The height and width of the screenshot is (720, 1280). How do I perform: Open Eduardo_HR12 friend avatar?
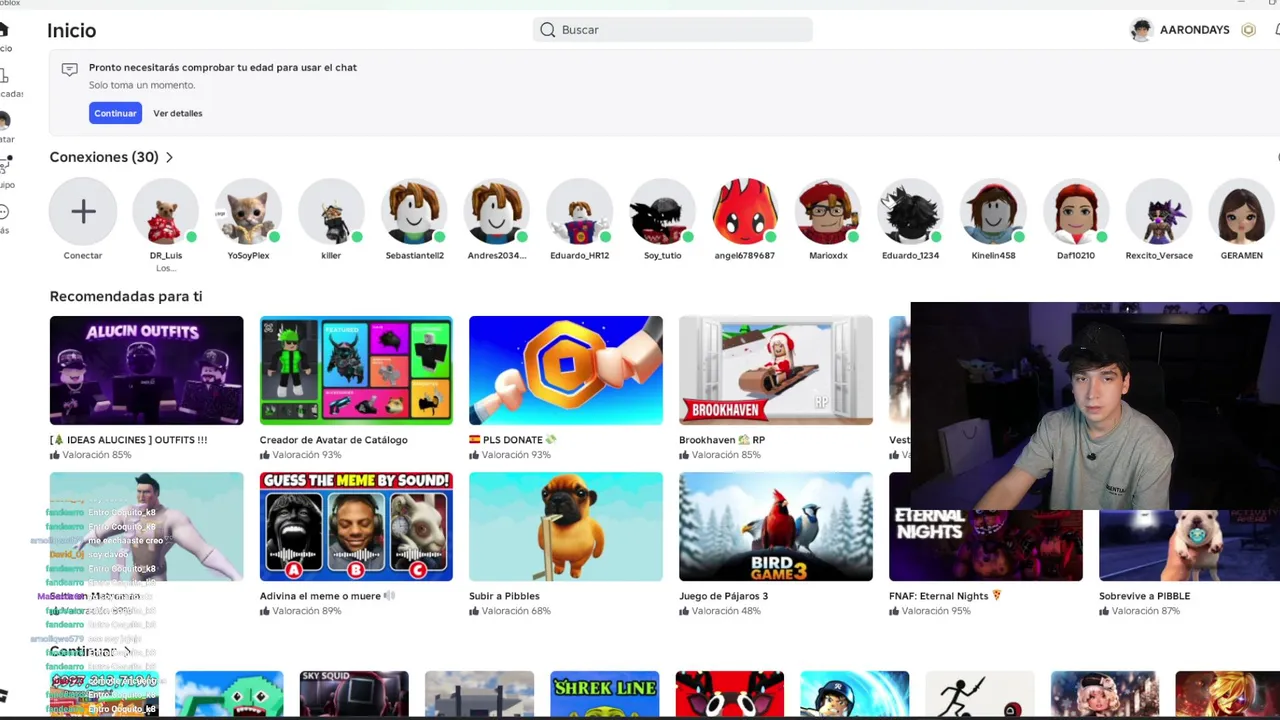(580, 211)
